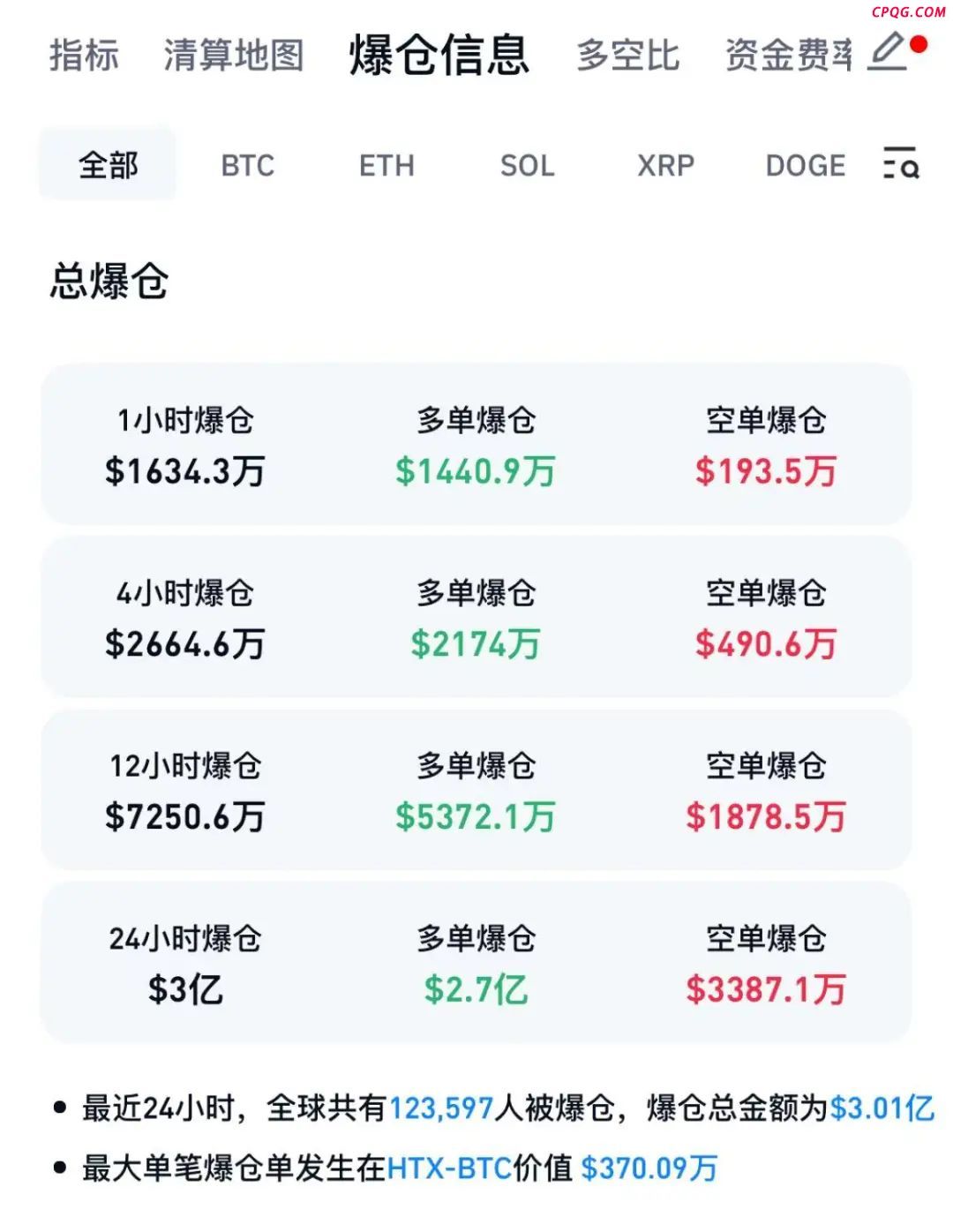953x1232 pixels.
Task: Switch to the 指标 tab
Action: coord(84,55)
